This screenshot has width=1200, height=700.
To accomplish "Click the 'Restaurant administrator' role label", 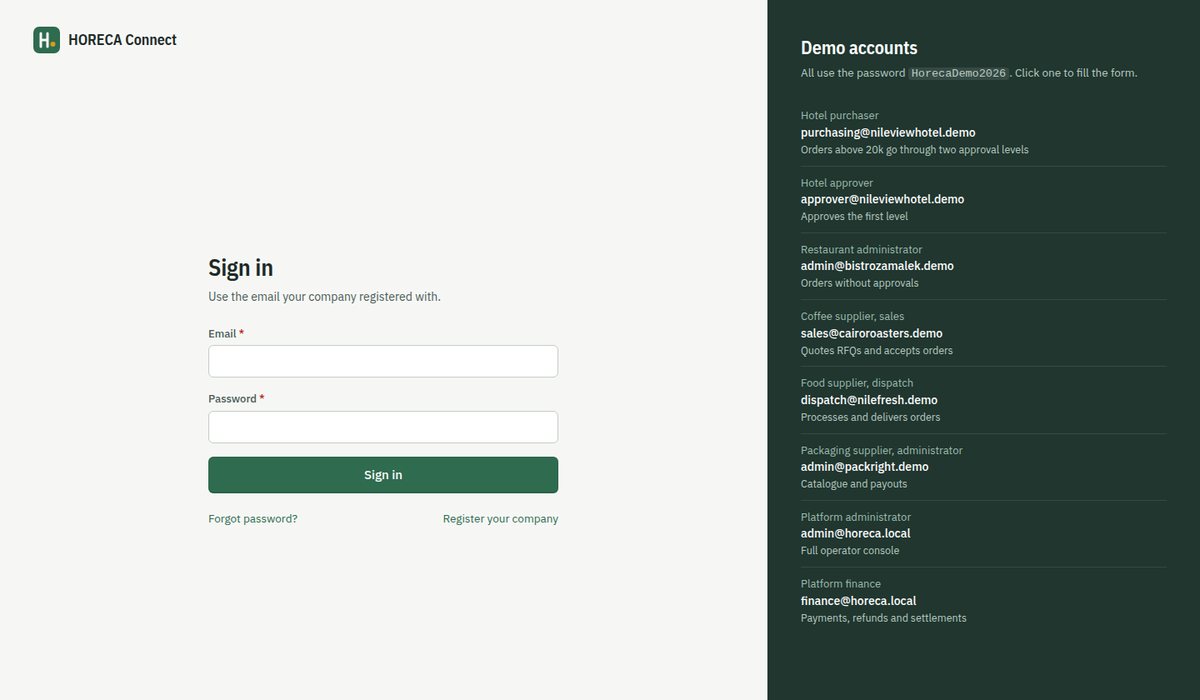I will point(862,250).
